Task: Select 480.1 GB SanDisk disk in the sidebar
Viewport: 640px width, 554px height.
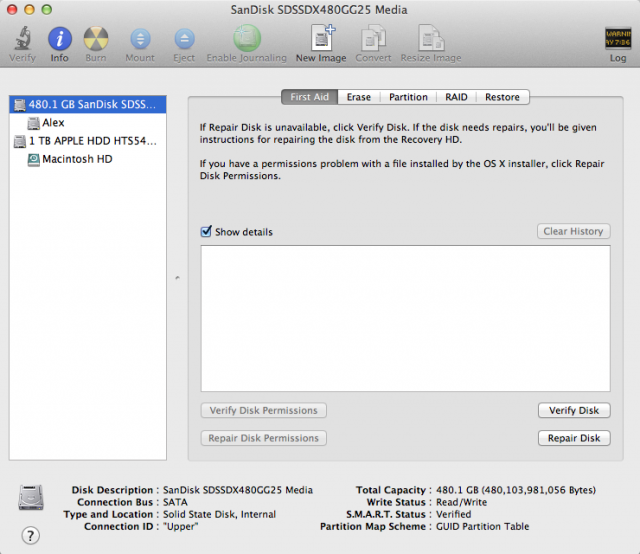Action: click(88, 105)
